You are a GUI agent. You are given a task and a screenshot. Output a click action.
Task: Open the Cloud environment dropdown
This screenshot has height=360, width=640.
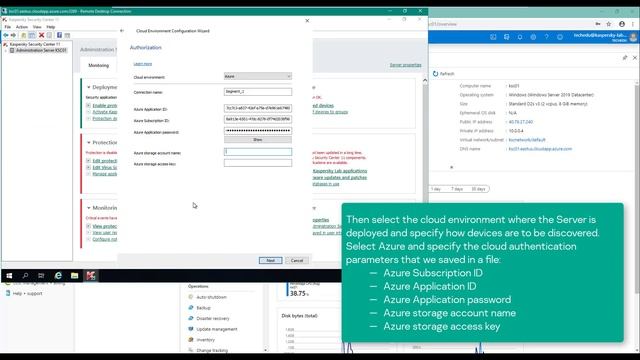pos(258,76)
